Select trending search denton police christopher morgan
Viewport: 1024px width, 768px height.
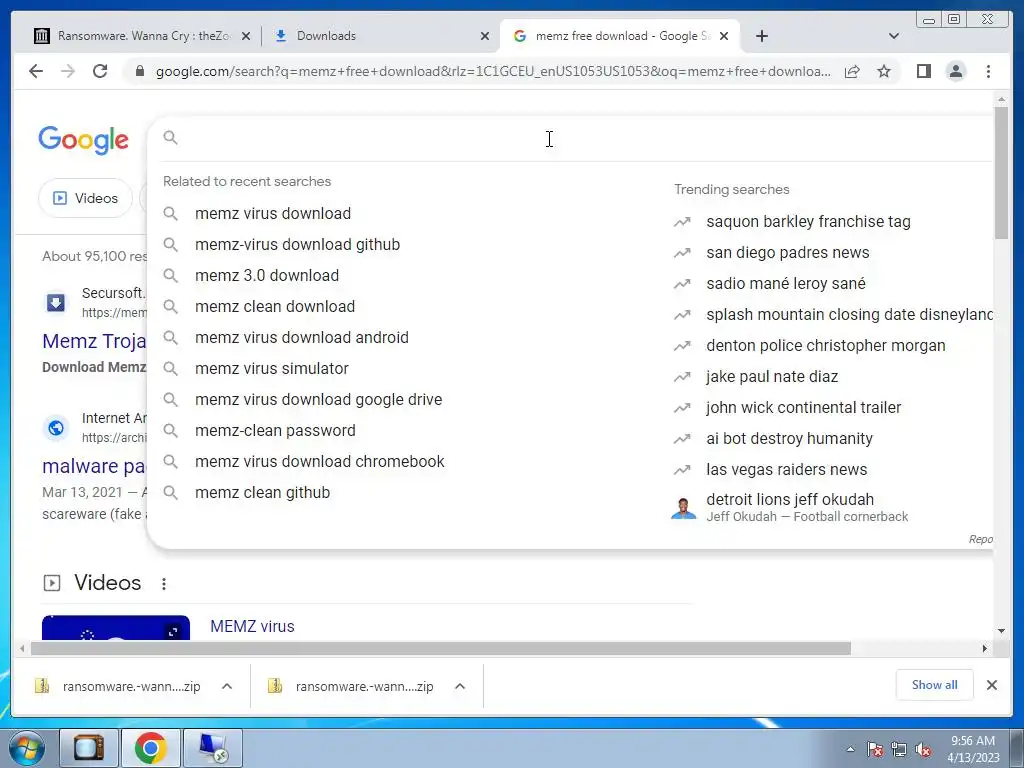(825, 345)
